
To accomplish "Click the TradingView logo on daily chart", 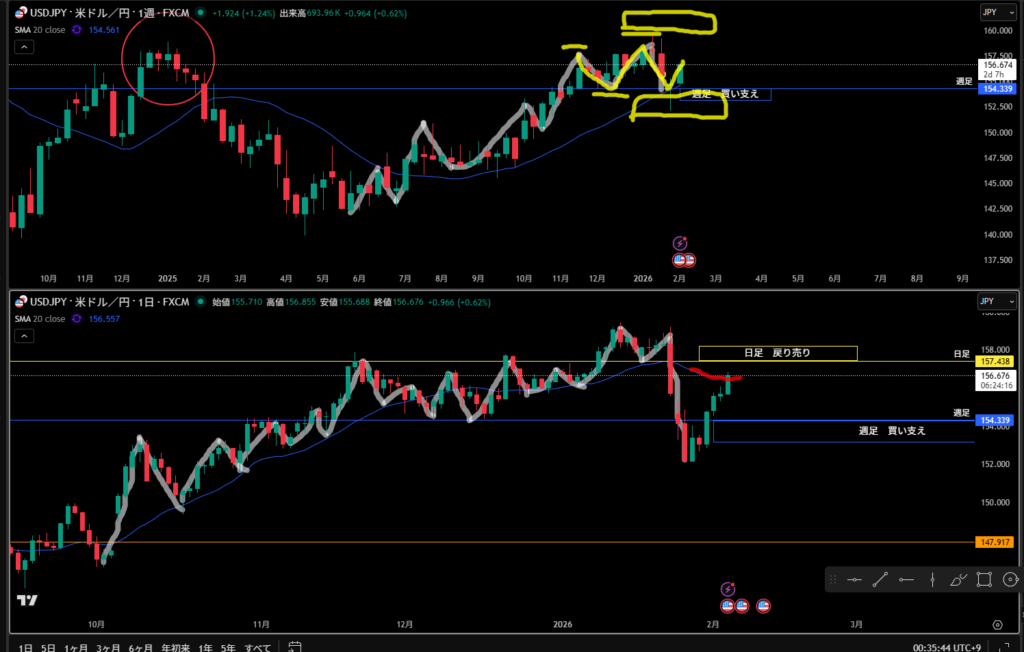I will tap(28, 601).
